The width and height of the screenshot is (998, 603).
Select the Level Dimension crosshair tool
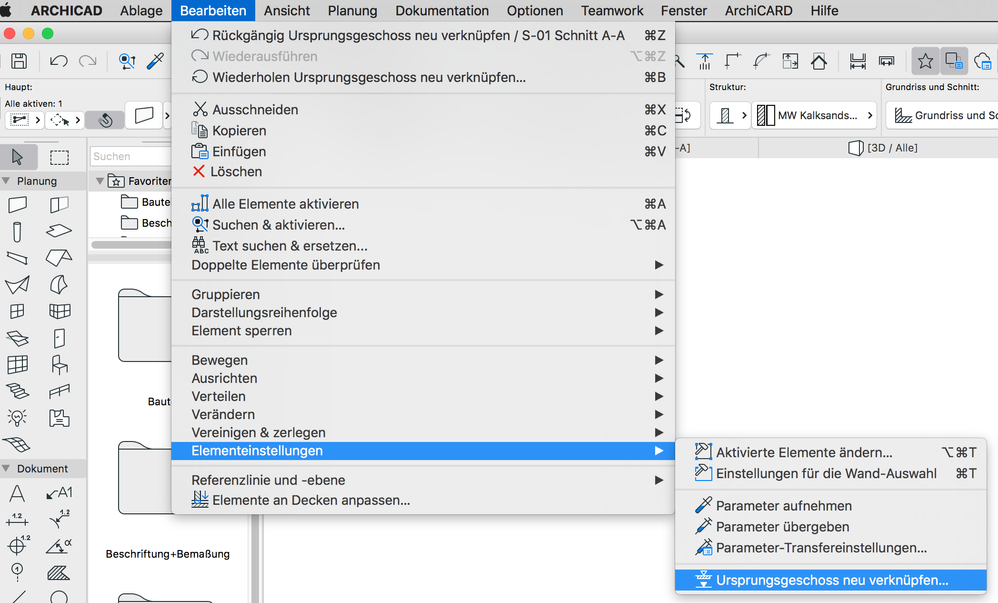[17, 546]
